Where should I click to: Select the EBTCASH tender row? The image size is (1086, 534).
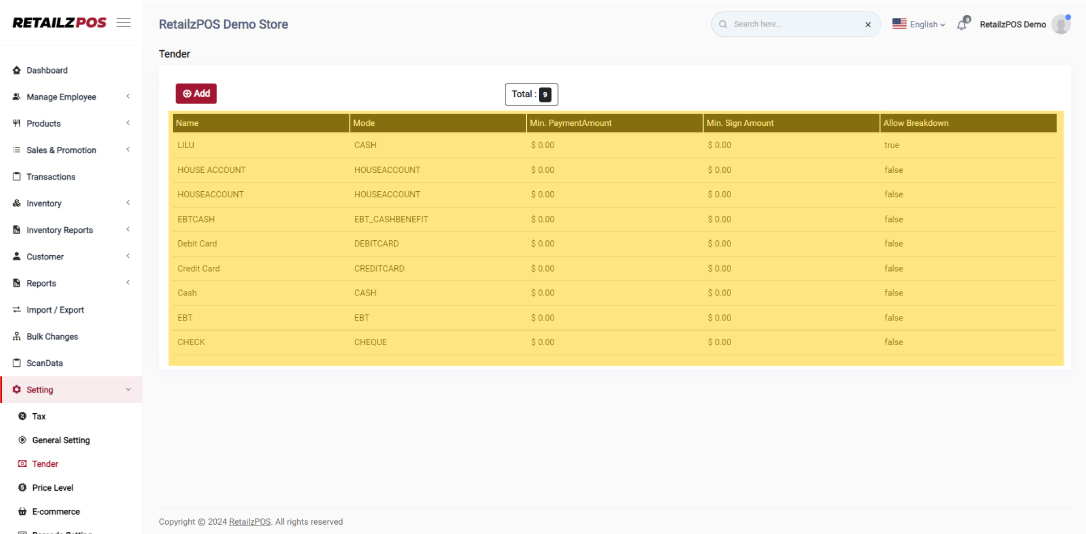pos(196,219)
